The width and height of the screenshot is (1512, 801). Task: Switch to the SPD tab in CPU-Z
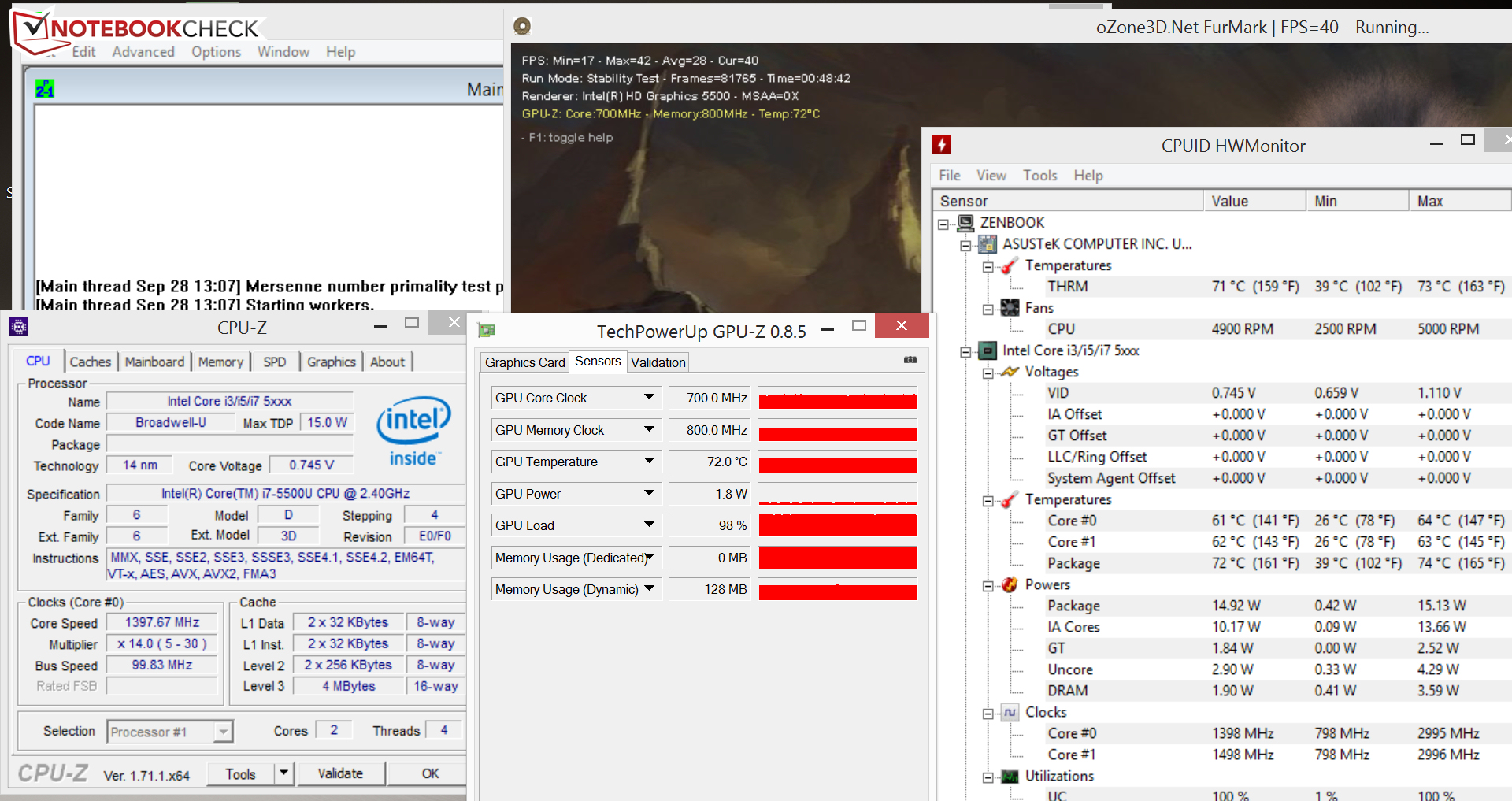pos(275,362)
